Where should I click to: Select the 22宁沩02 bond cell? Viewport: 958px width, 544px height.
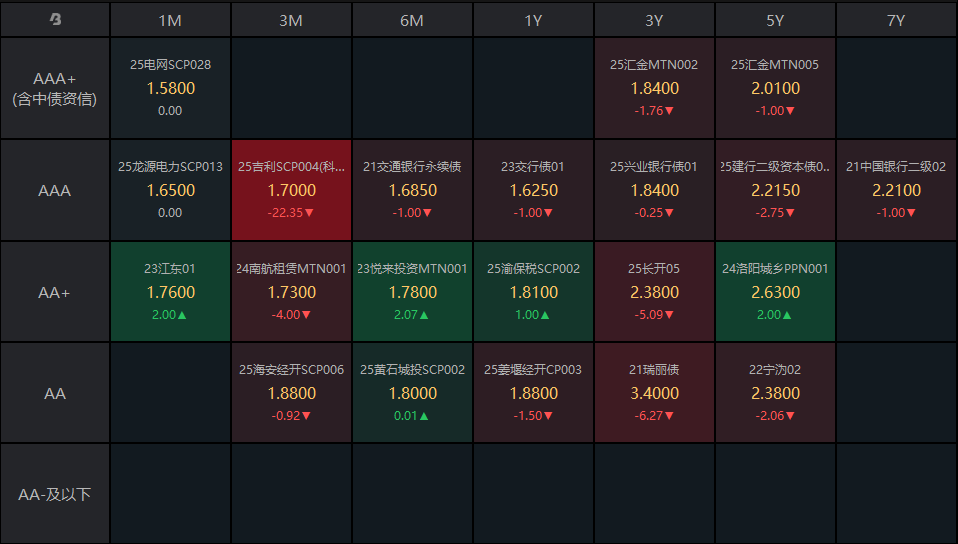click(x=775, y=393)
